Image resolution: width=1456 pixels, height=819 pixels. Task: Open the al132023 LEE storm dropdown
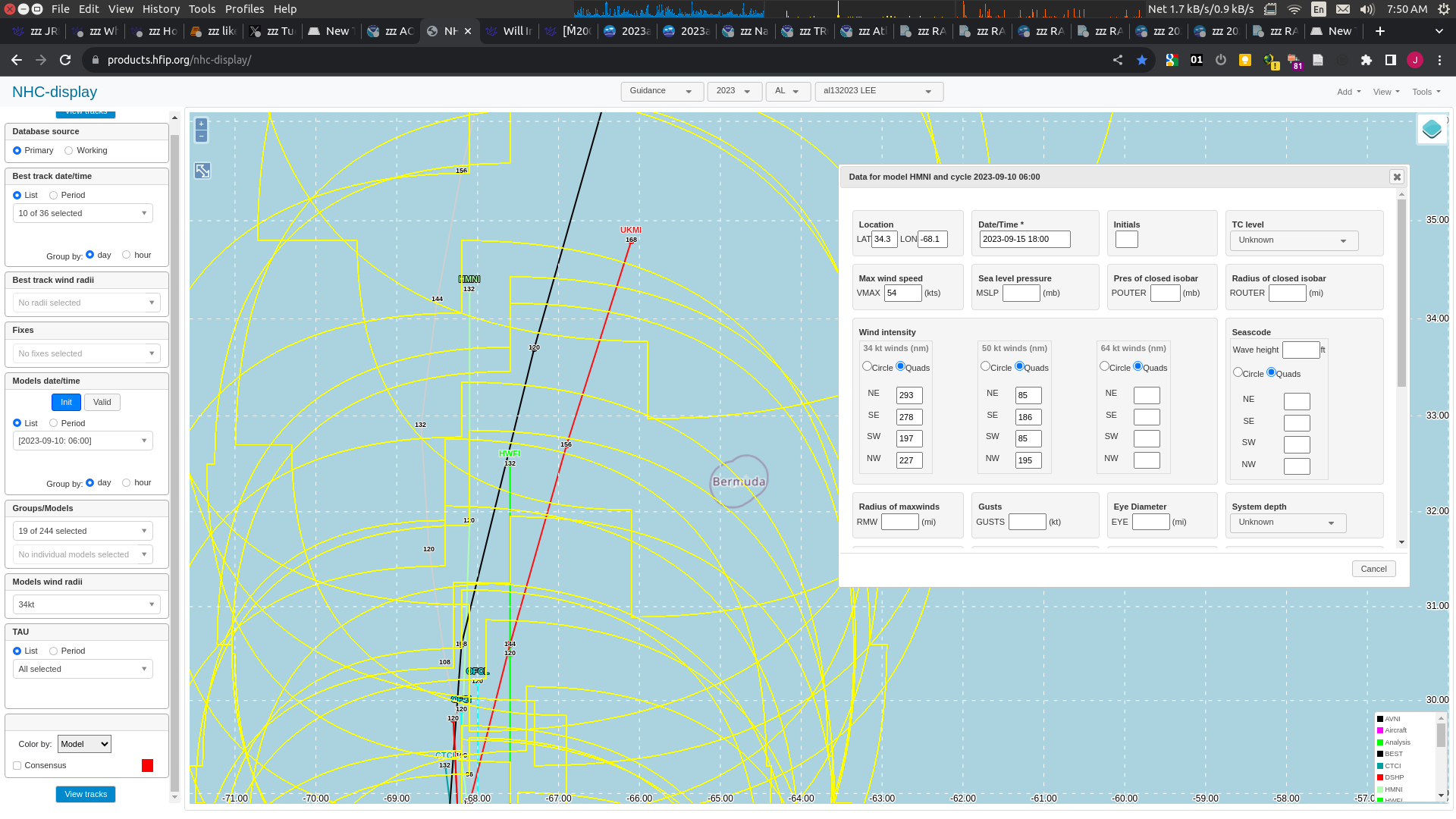coord(879,91)
